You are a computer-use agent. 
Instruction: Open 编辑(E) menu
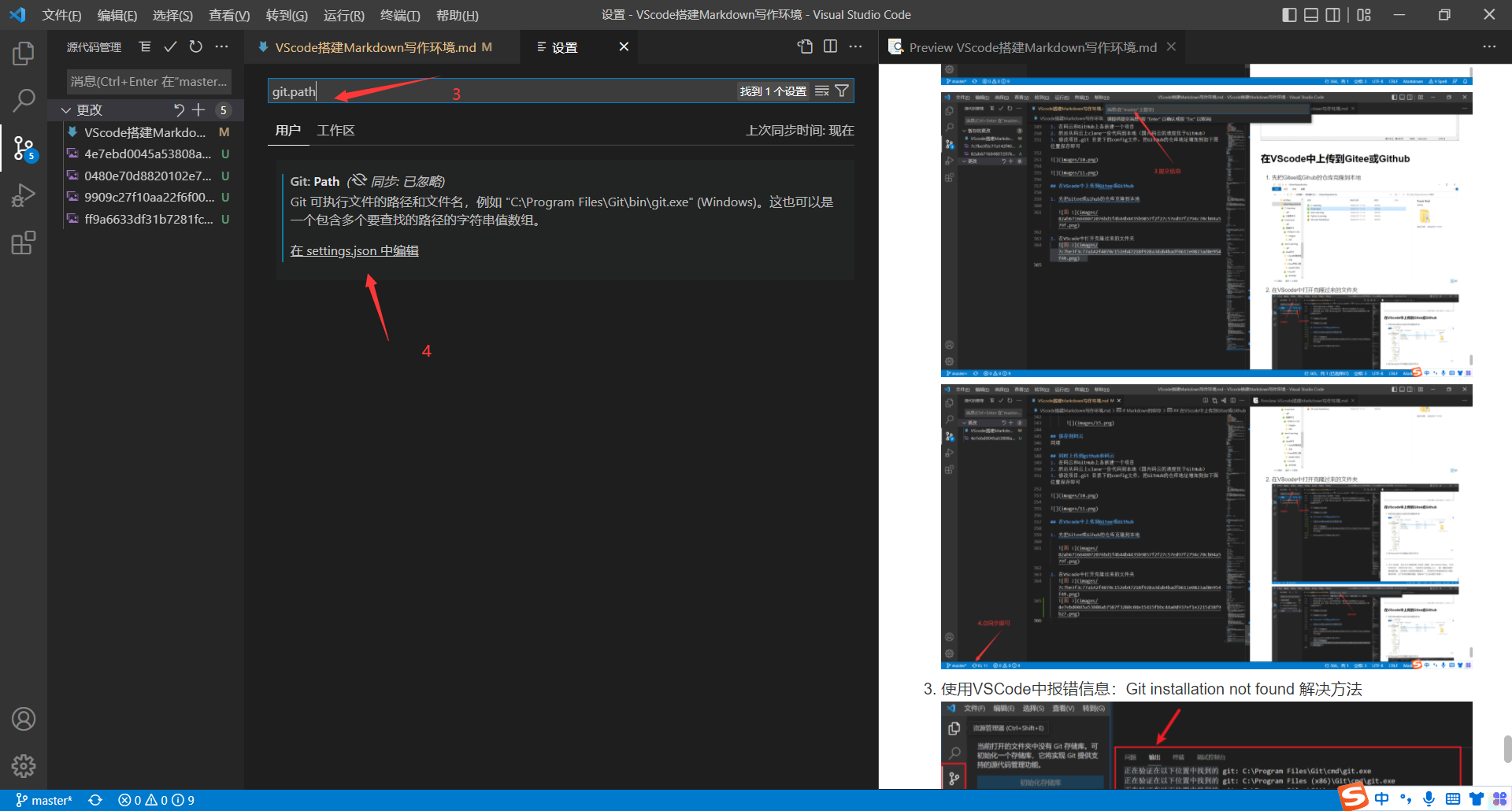click(117, 15)
